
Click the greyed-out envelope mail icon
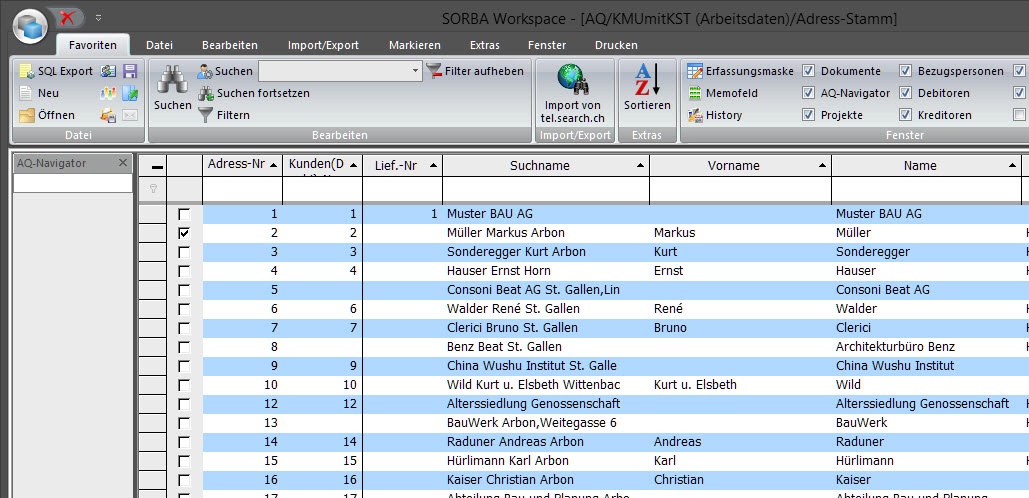[130, 115]
